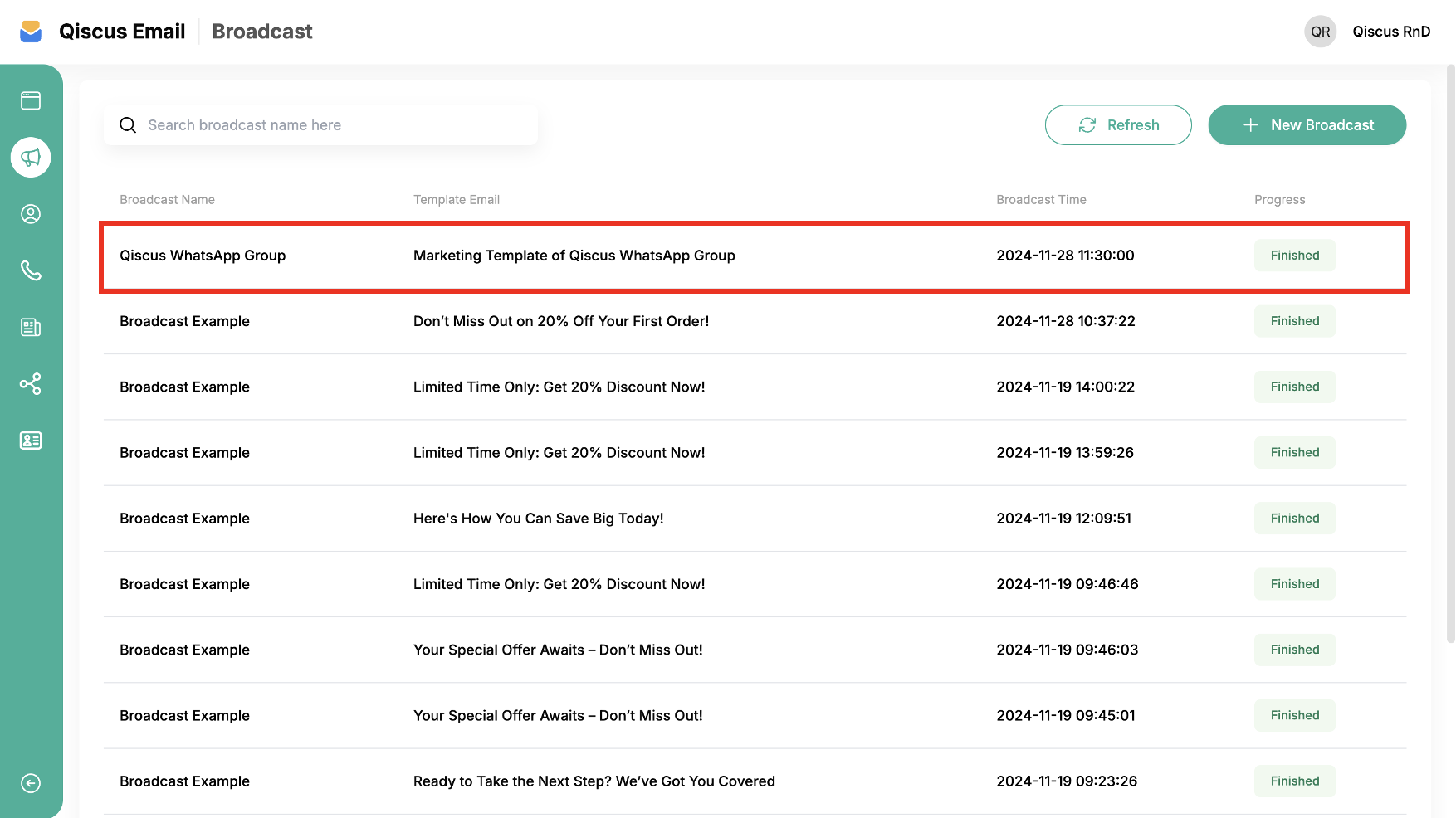
Task: Click Finished badge for Qiscus WhatsApp Group
Action: pyautogui.click(x=1294, y=256)
